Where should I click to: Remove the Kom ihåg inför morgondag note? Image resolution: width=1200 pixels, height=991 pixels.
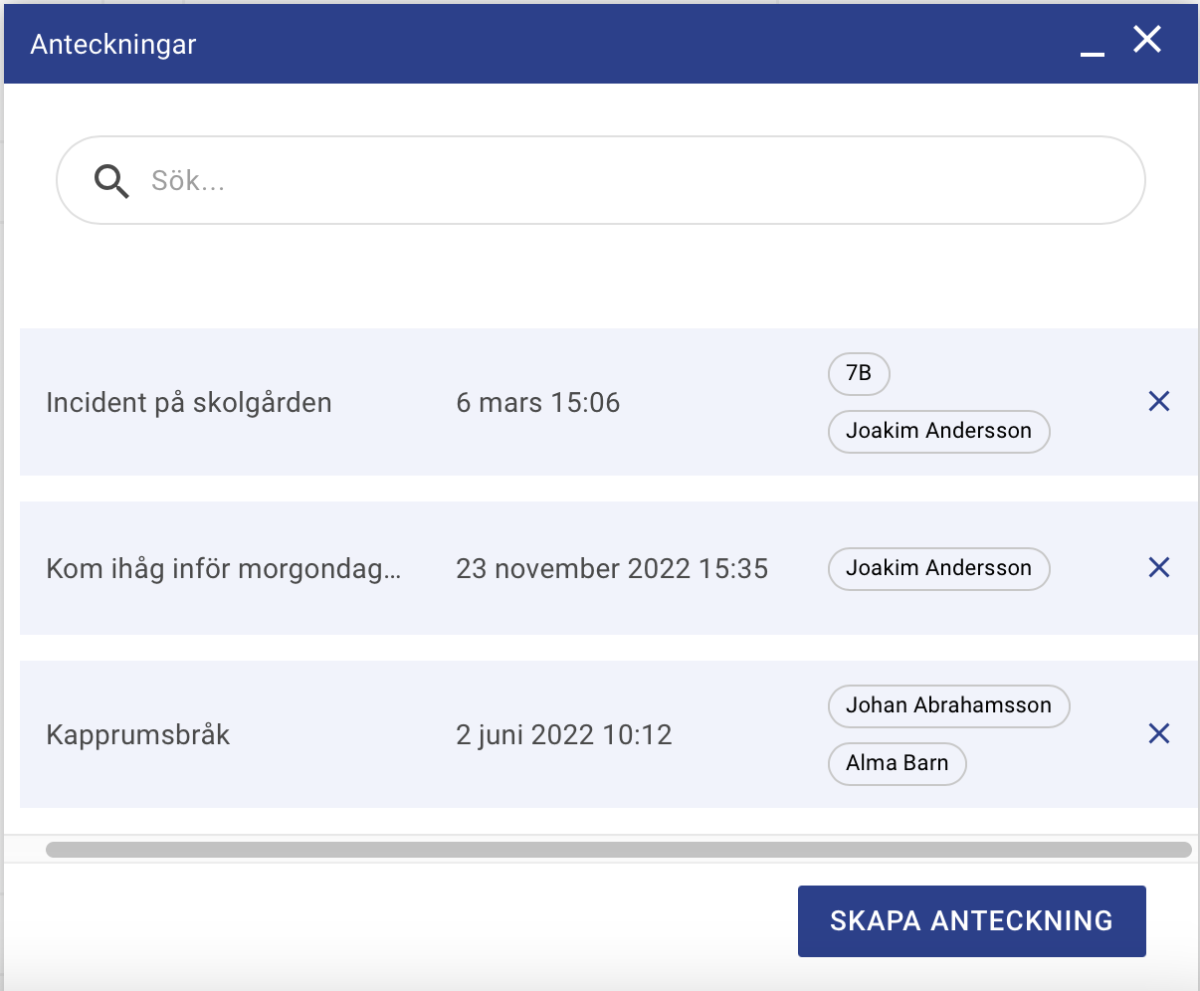[1159, 567]
